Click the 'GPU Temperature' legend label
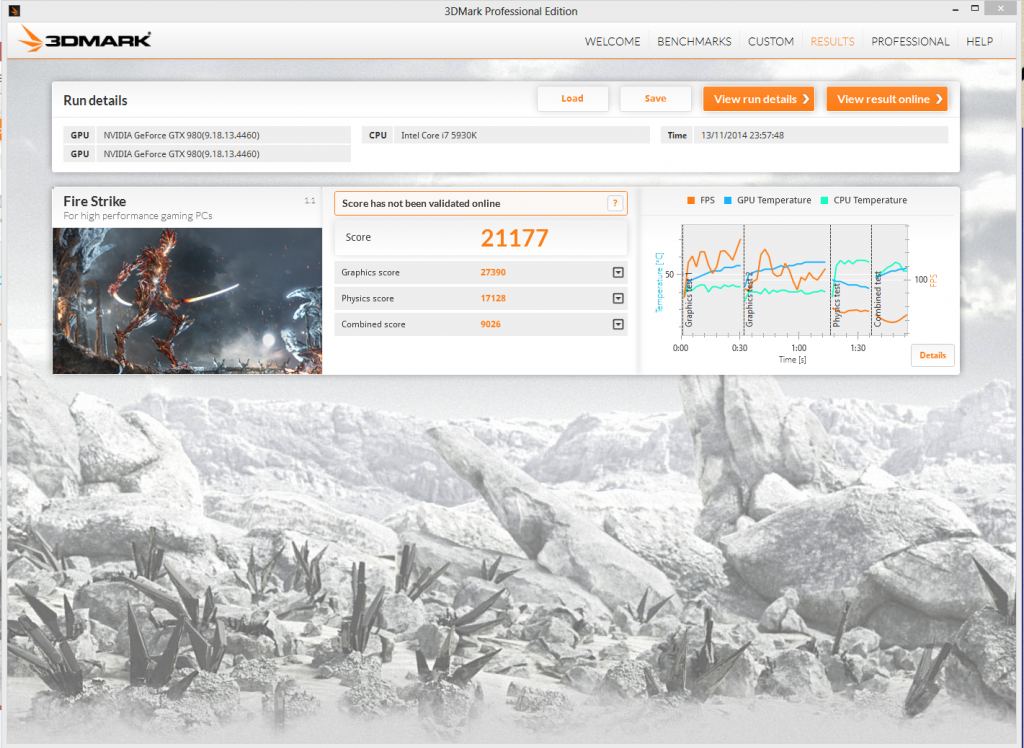Image resolution: width=1024 pixels, height=748 pixels. tap(774, 201)
